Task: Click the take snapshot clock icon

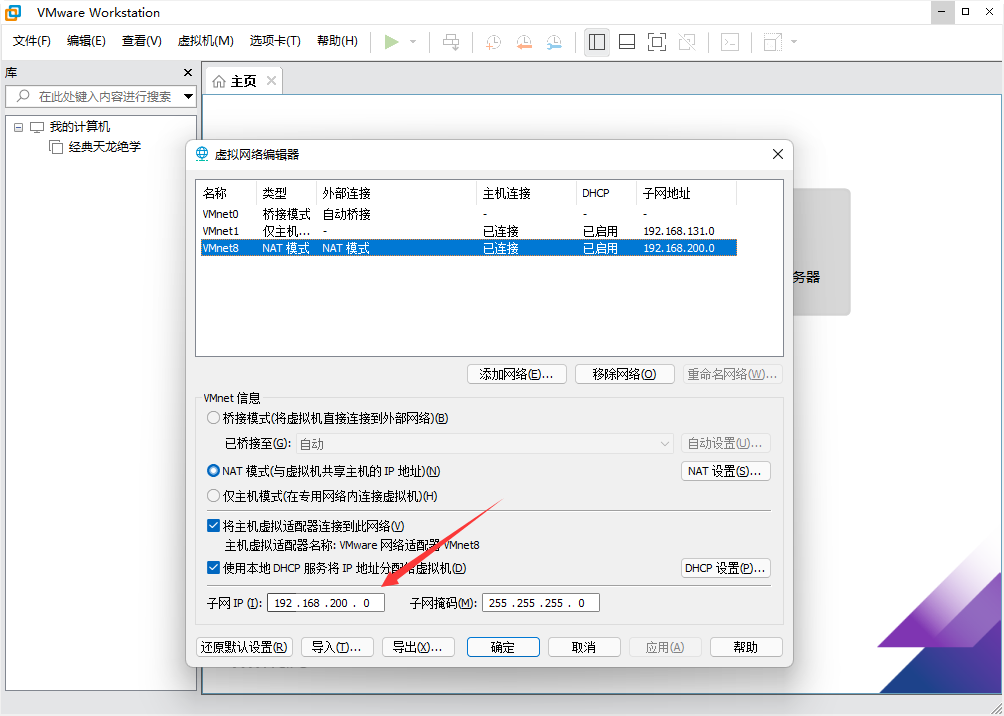Action: click(493, 42)
